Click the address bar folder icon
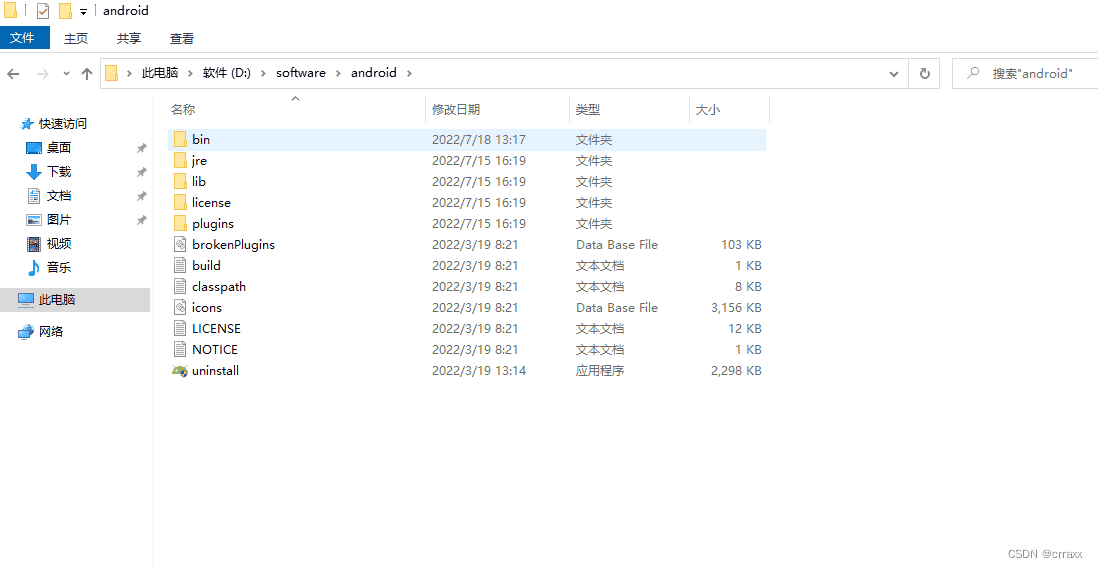This screenshot has width=1098, height=568. 111,73
